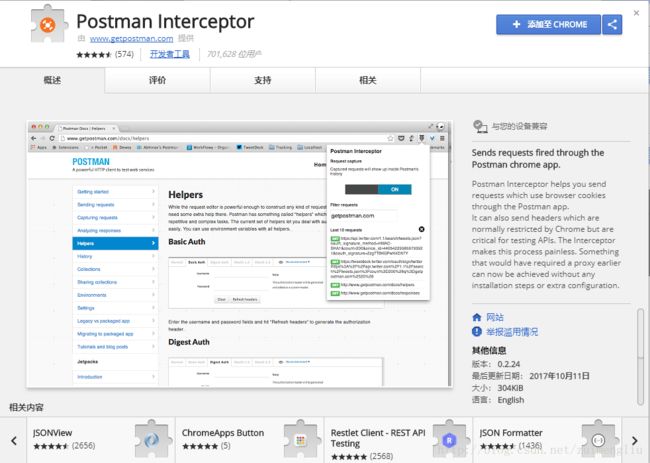Click the device compatibility icon
The width and height of the screenshot is (650, 463).
[x=480, y=126]
